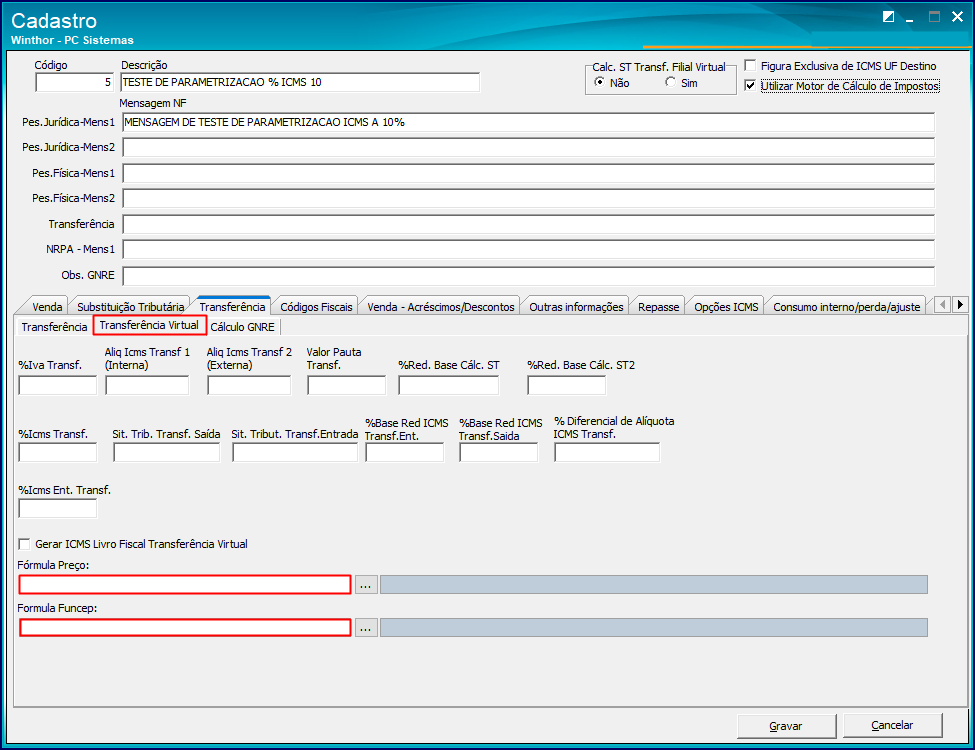Click the Pes.Física-Mens1 field
975x750 pixels.
click(x=529, y=174)
